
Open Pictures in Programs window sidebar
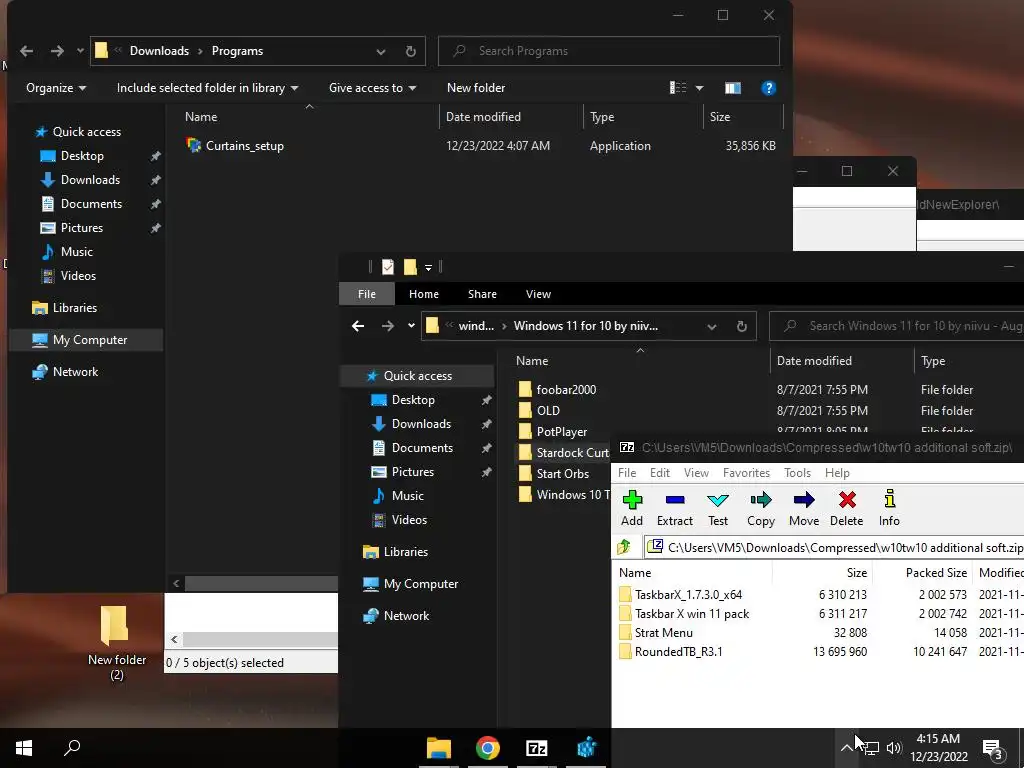coord(72,228)
